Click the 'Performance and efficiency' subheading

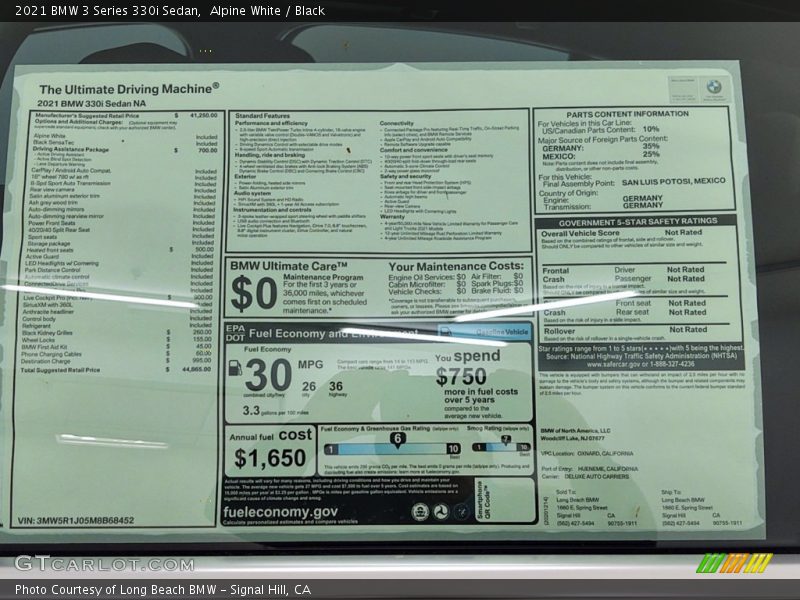point(271,123)
